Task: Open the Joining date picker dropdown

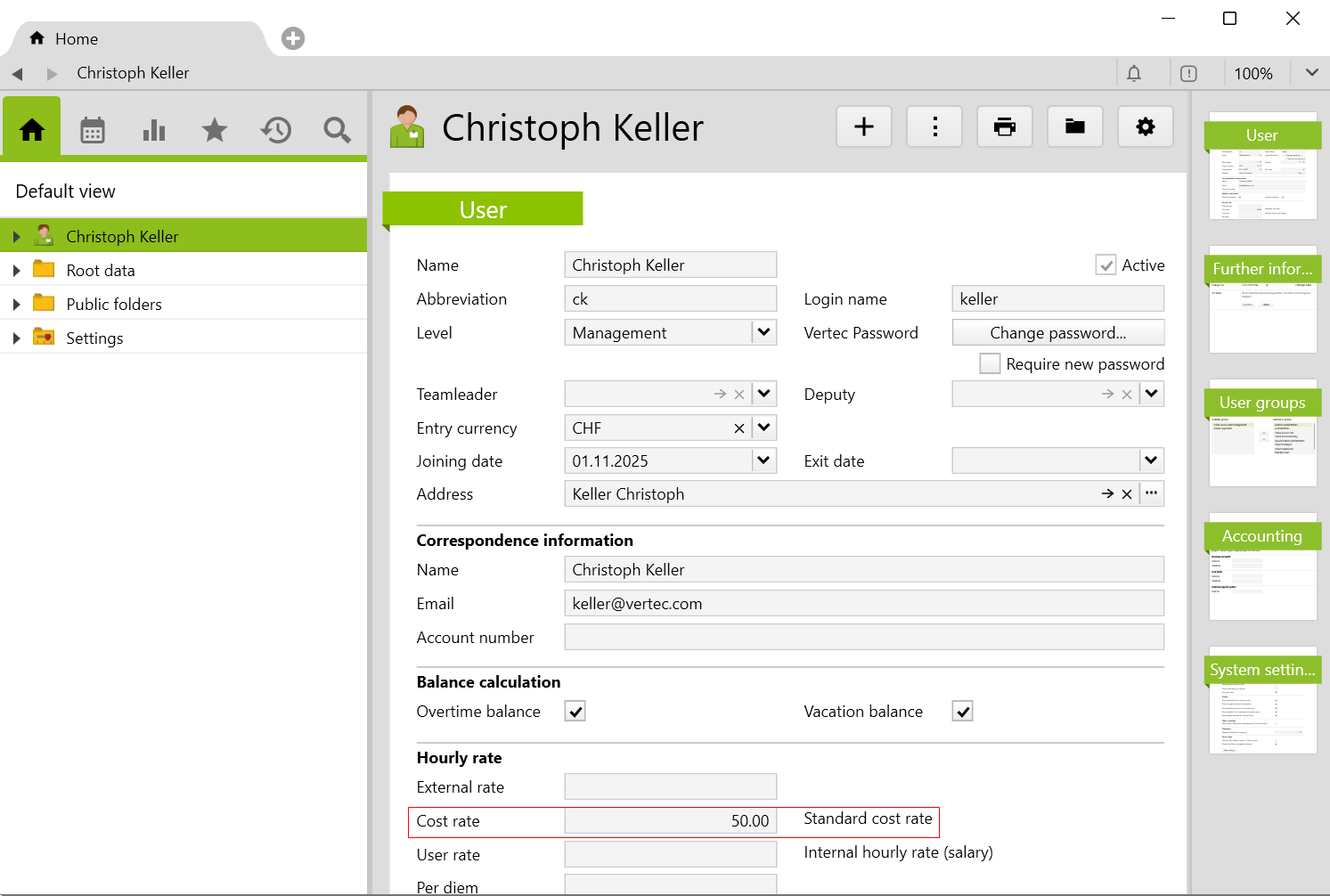Action: point(763,460)
